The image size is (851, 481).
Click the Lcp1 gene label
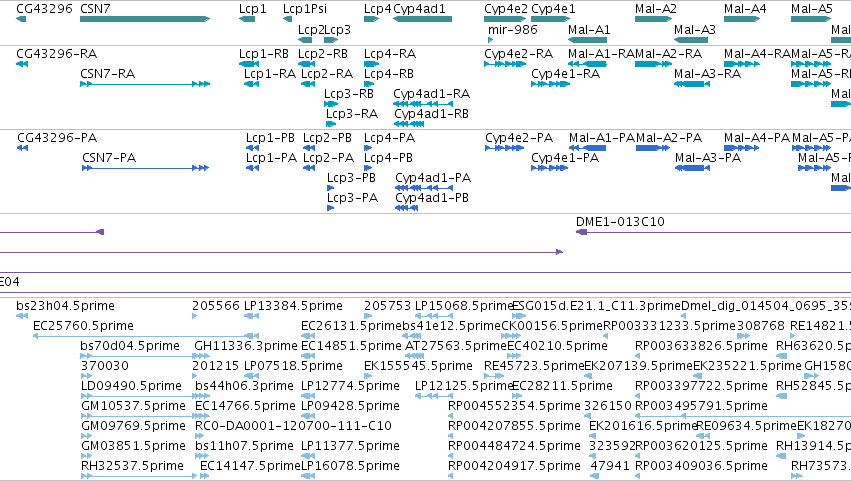(x=253, y=9)
